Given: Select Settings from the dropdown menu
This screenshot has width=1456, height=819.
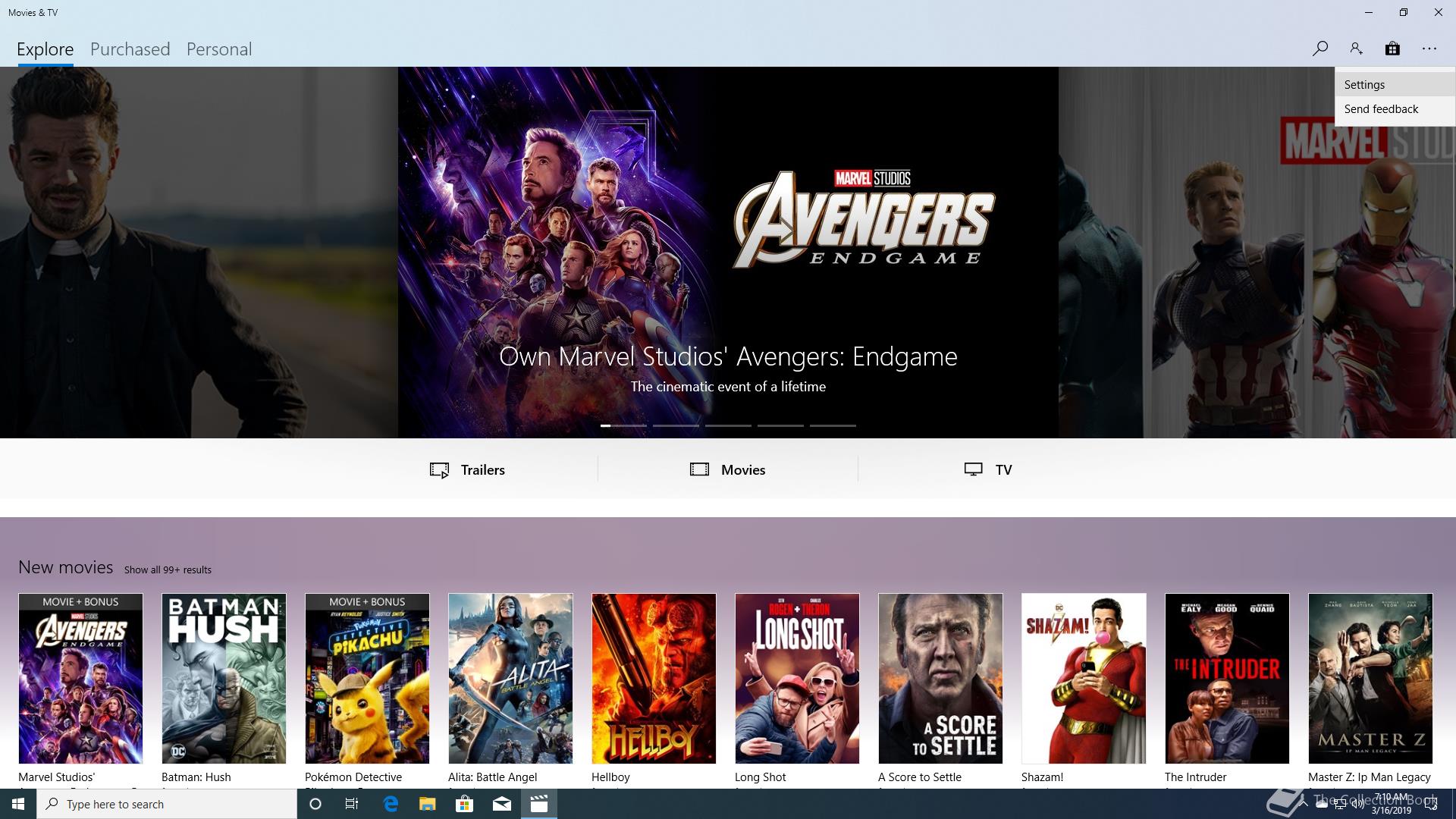Looking at the screenshot, I should 1395,85.
